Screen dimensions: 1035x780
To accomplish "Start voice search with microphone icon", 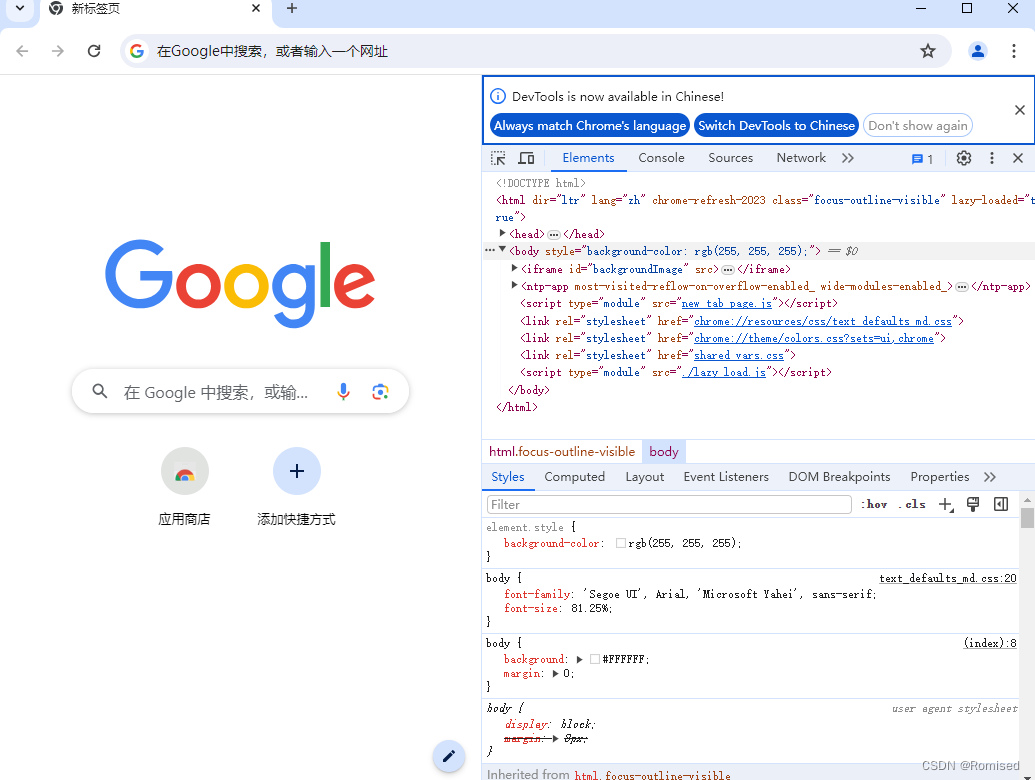I will 343,391.
